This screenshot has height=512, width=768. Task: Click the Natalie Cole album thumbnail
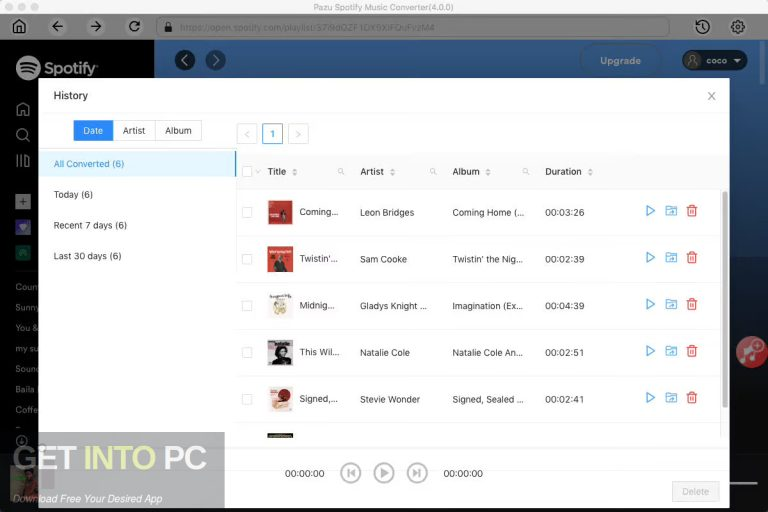[280, 352]
